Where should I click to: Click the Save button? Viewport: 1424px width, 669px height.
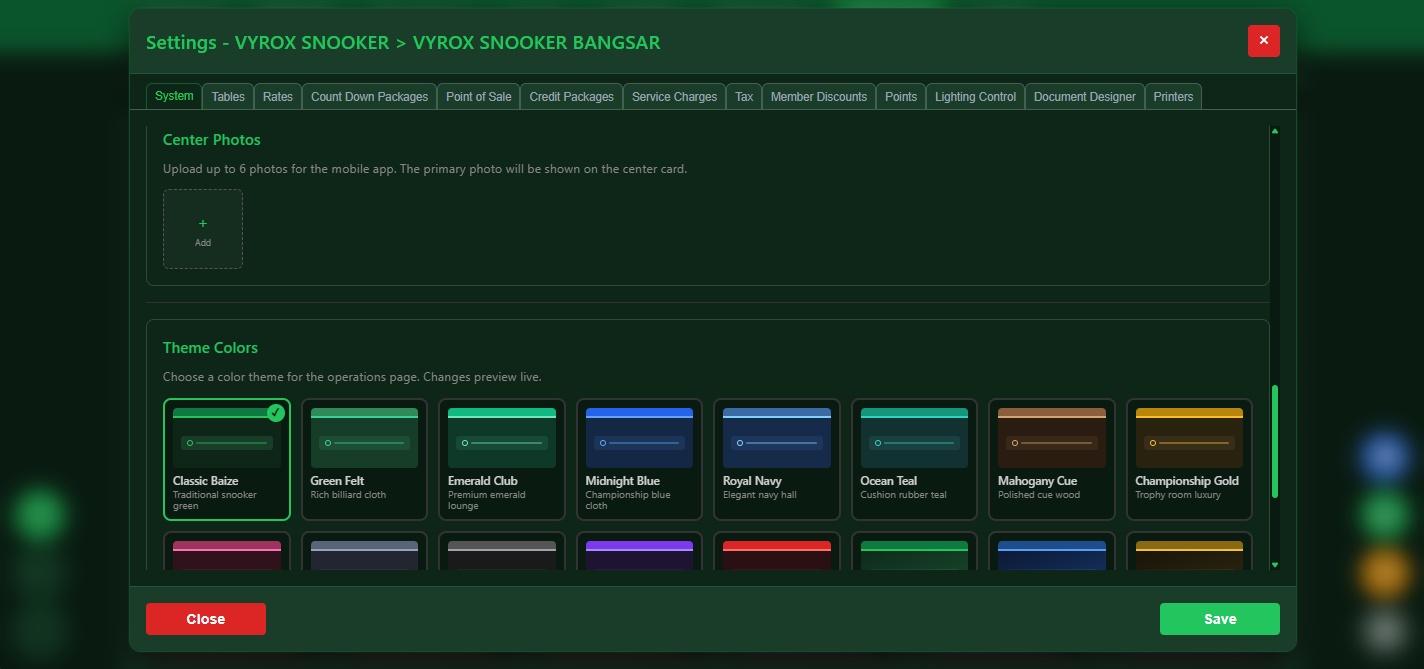[1219, 619]
